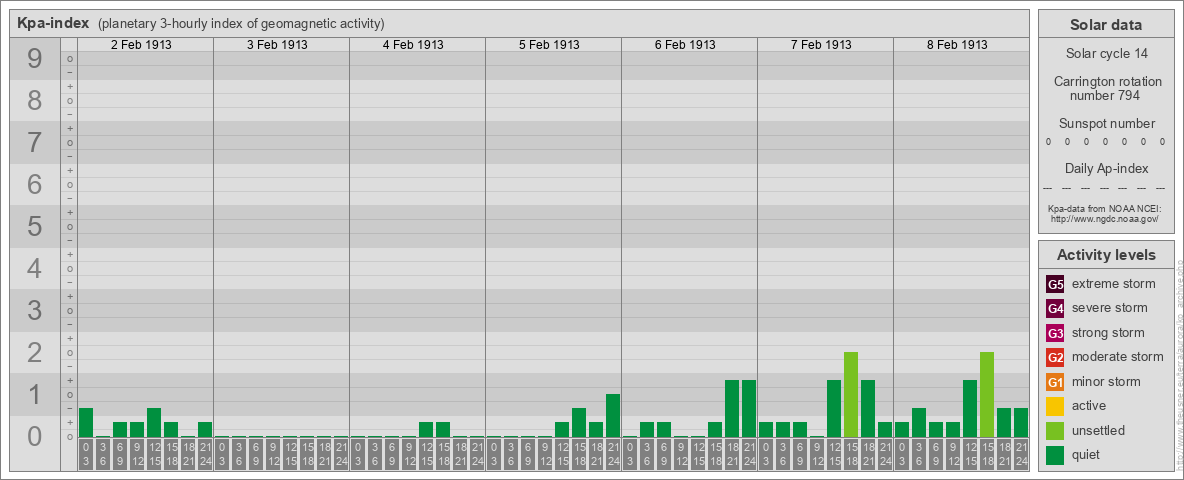Click the Solar data panel heading

coord(1106,25)
